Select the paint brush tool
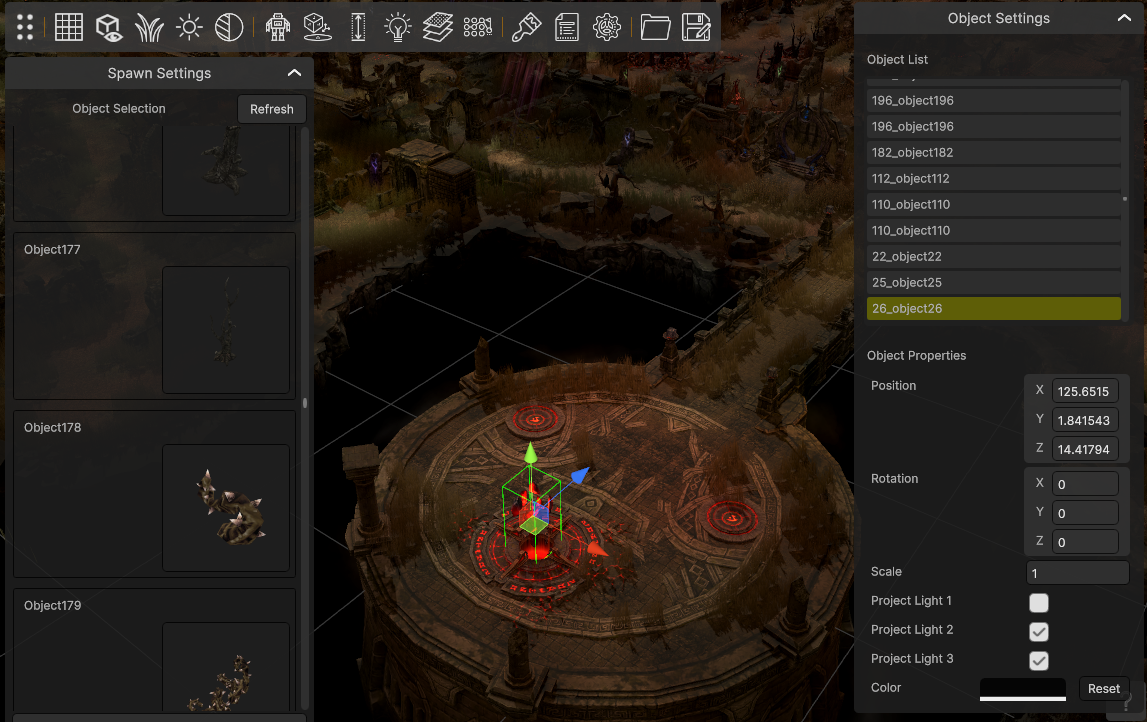Image resolution: width=1147 pixels, height=722 pixels. [x=526, y=28]
